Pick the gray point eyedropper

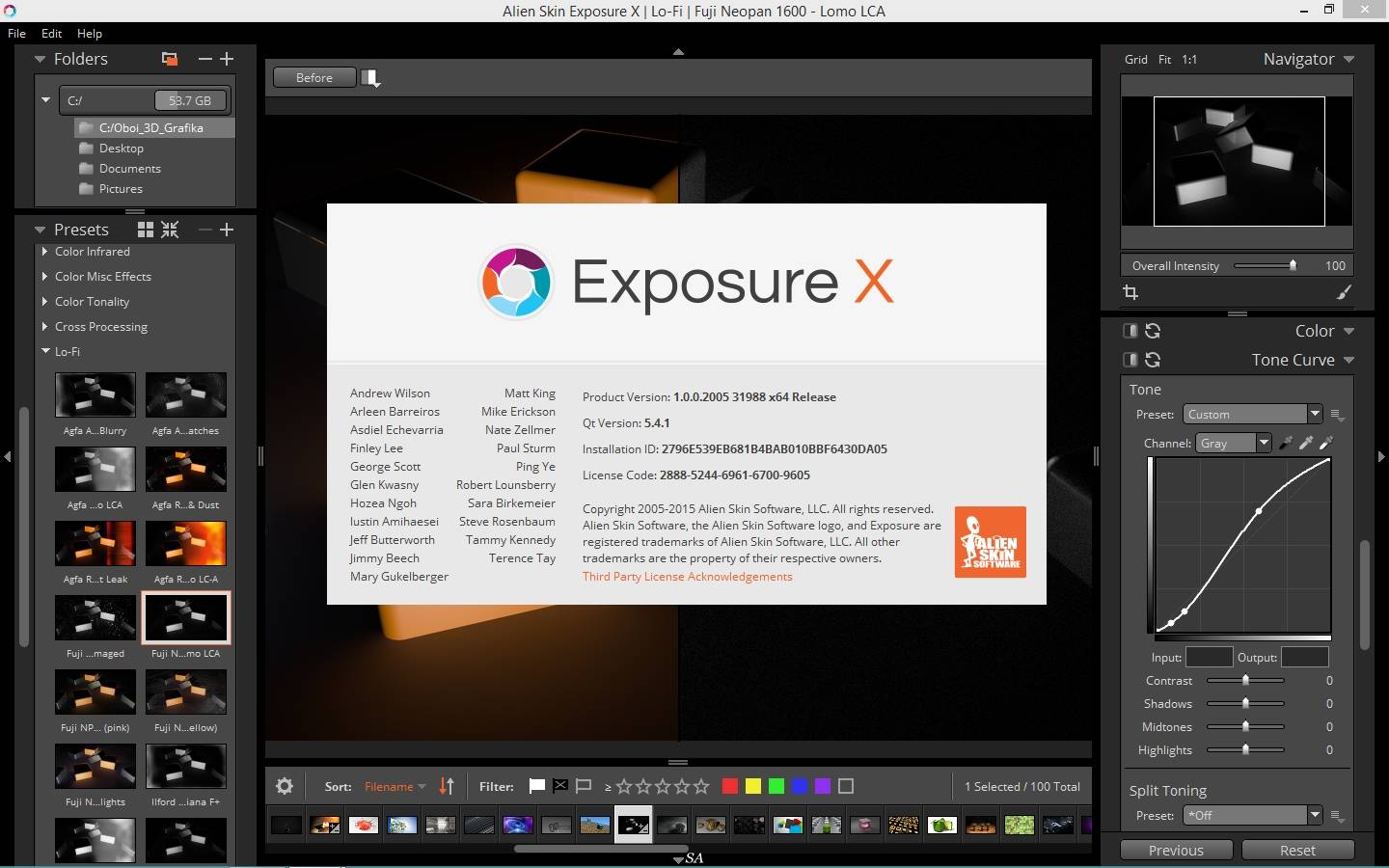click(x=1306, y=443)
